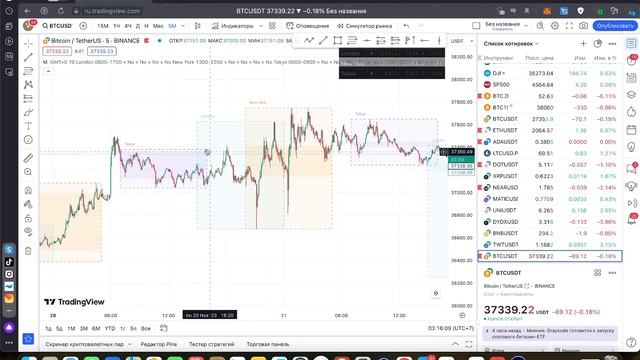Viewport: 640px width, 360px height.
Task: Select the DYDXUSD row in watchlist
Action: tap(550, 222)
